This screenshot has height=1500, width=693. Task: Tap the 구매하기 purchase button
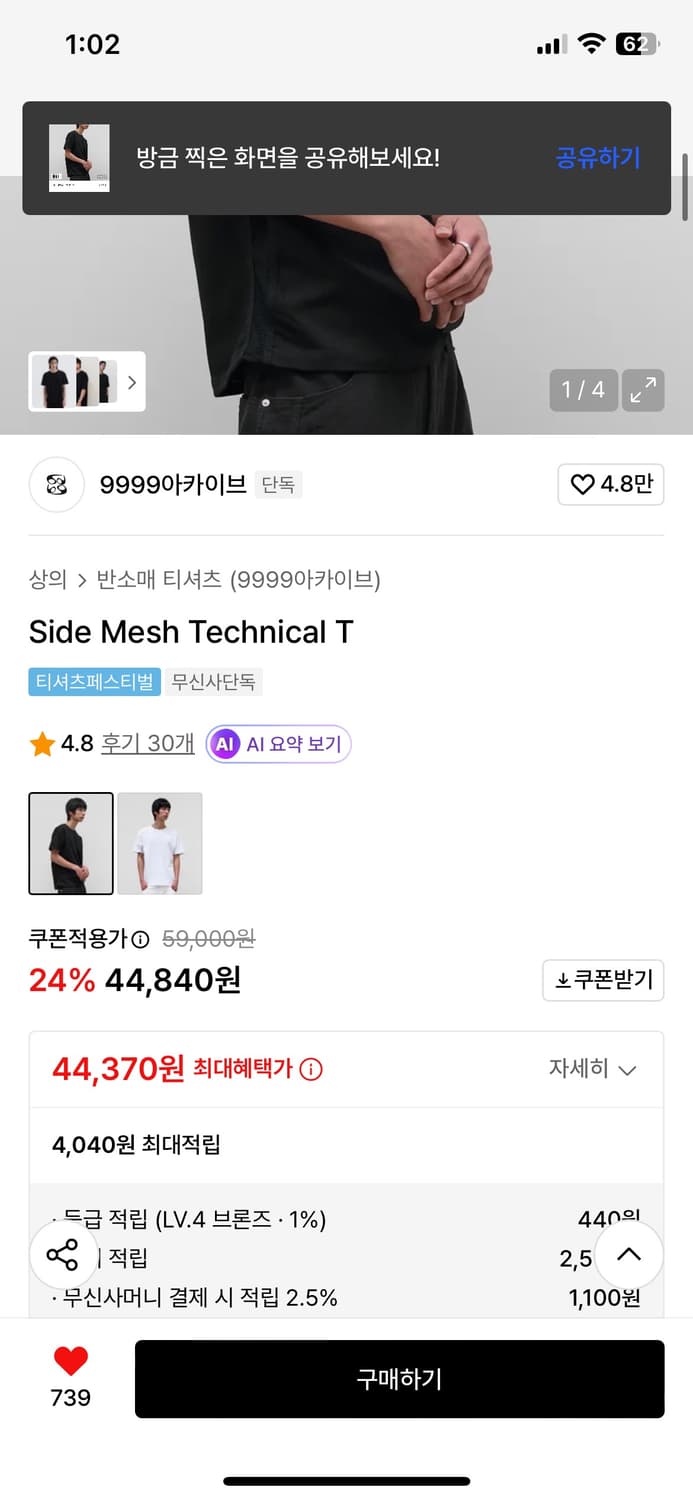[x=399, y=1379]
